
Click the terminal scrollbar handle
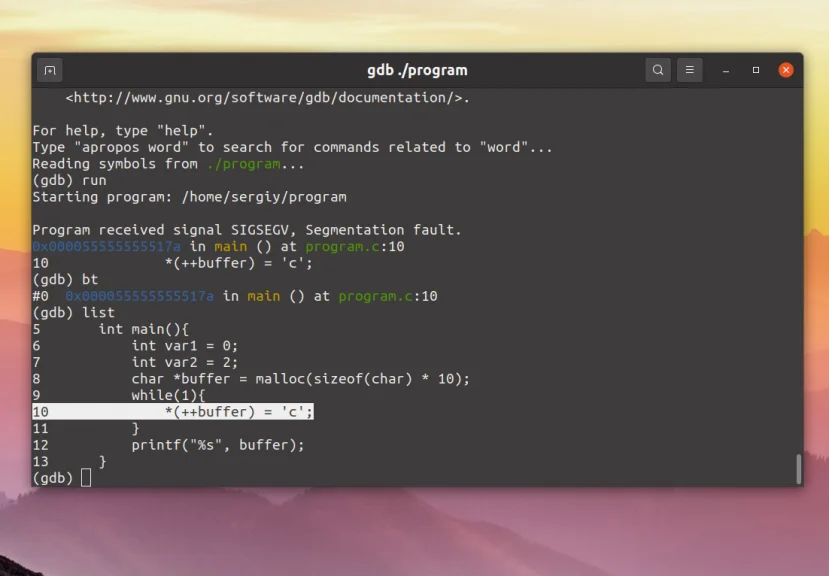(x=798, y=469)
